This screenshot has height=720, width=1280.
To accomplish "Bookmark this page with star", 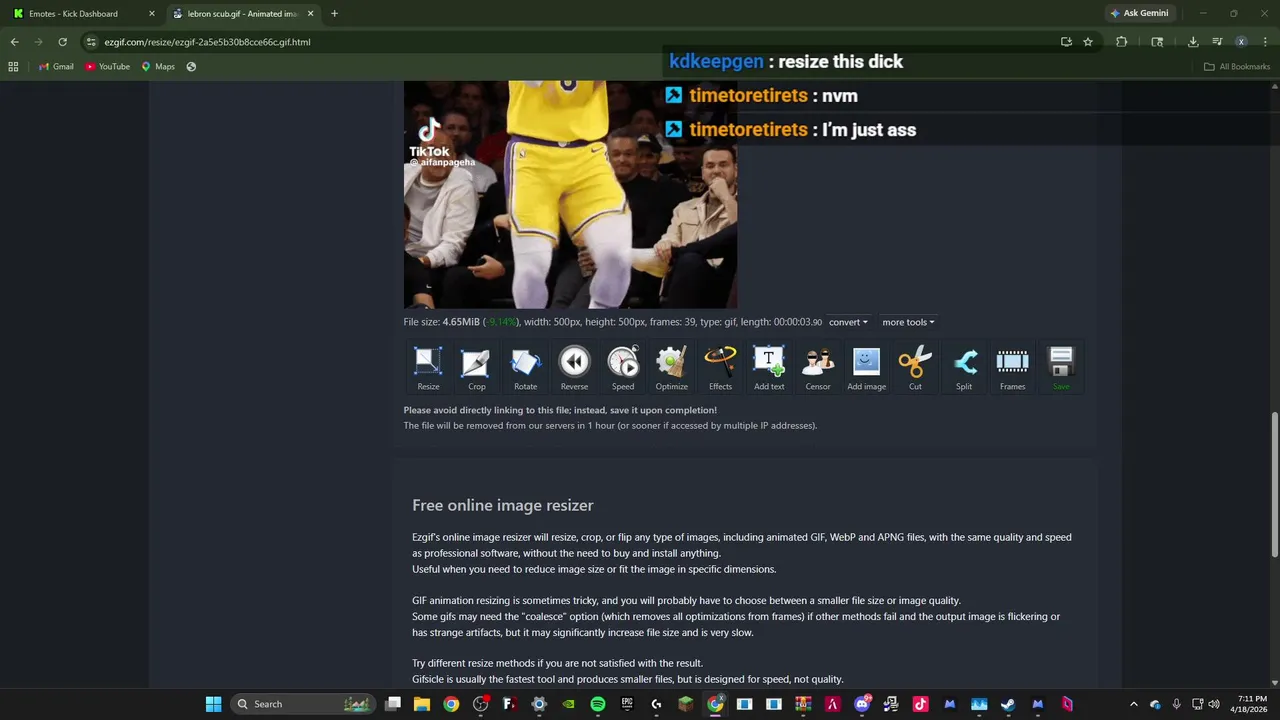I will point(1088,42).
